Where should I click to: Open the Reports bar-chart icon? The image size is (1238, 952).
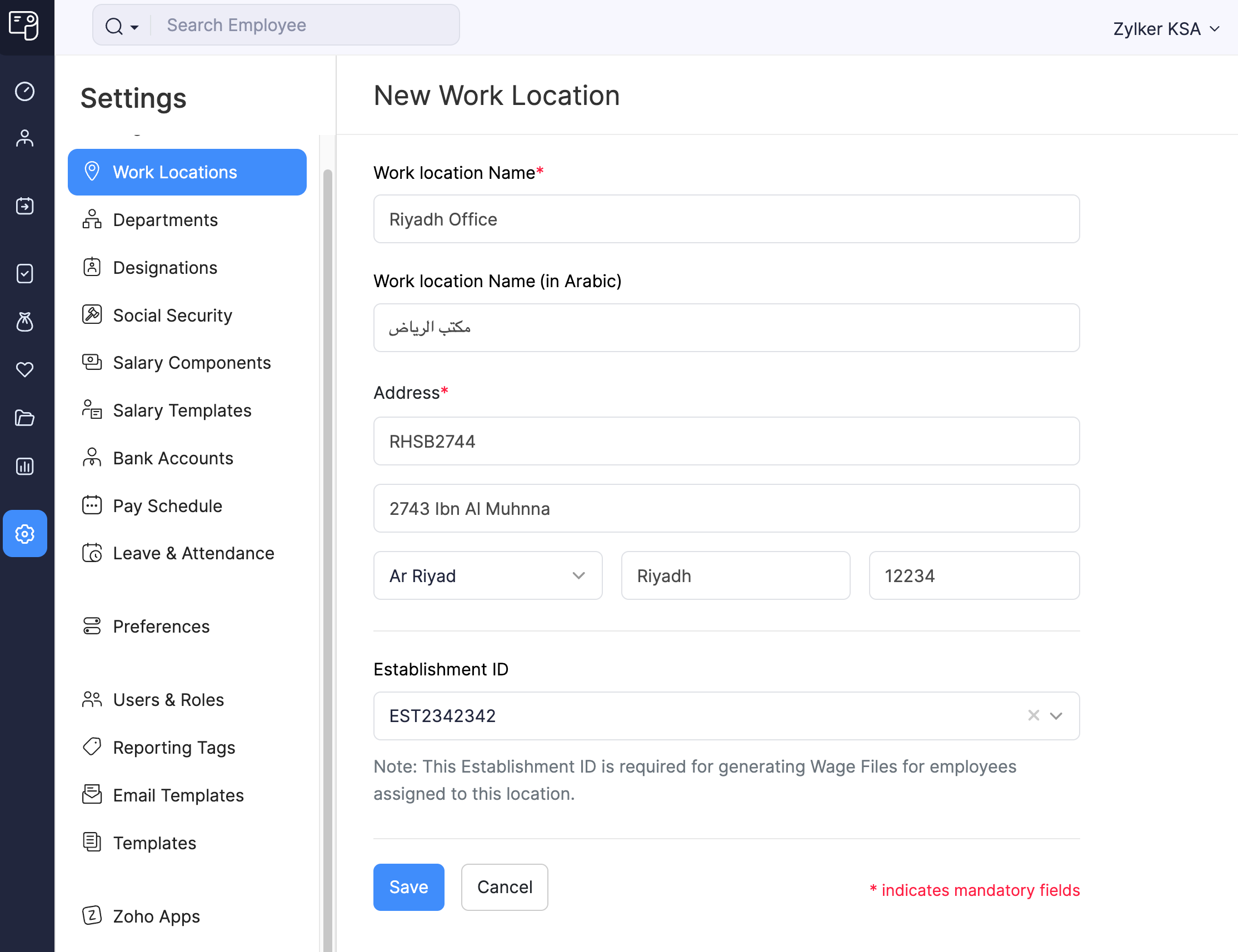[x=25, y=466]
